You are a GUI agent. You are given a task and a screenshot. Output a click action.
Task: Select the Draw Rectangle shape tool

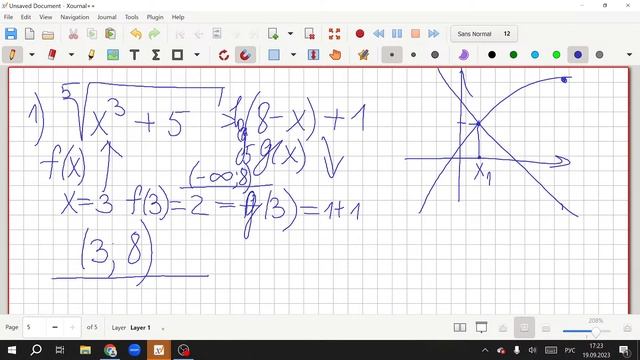pos(178,55)
